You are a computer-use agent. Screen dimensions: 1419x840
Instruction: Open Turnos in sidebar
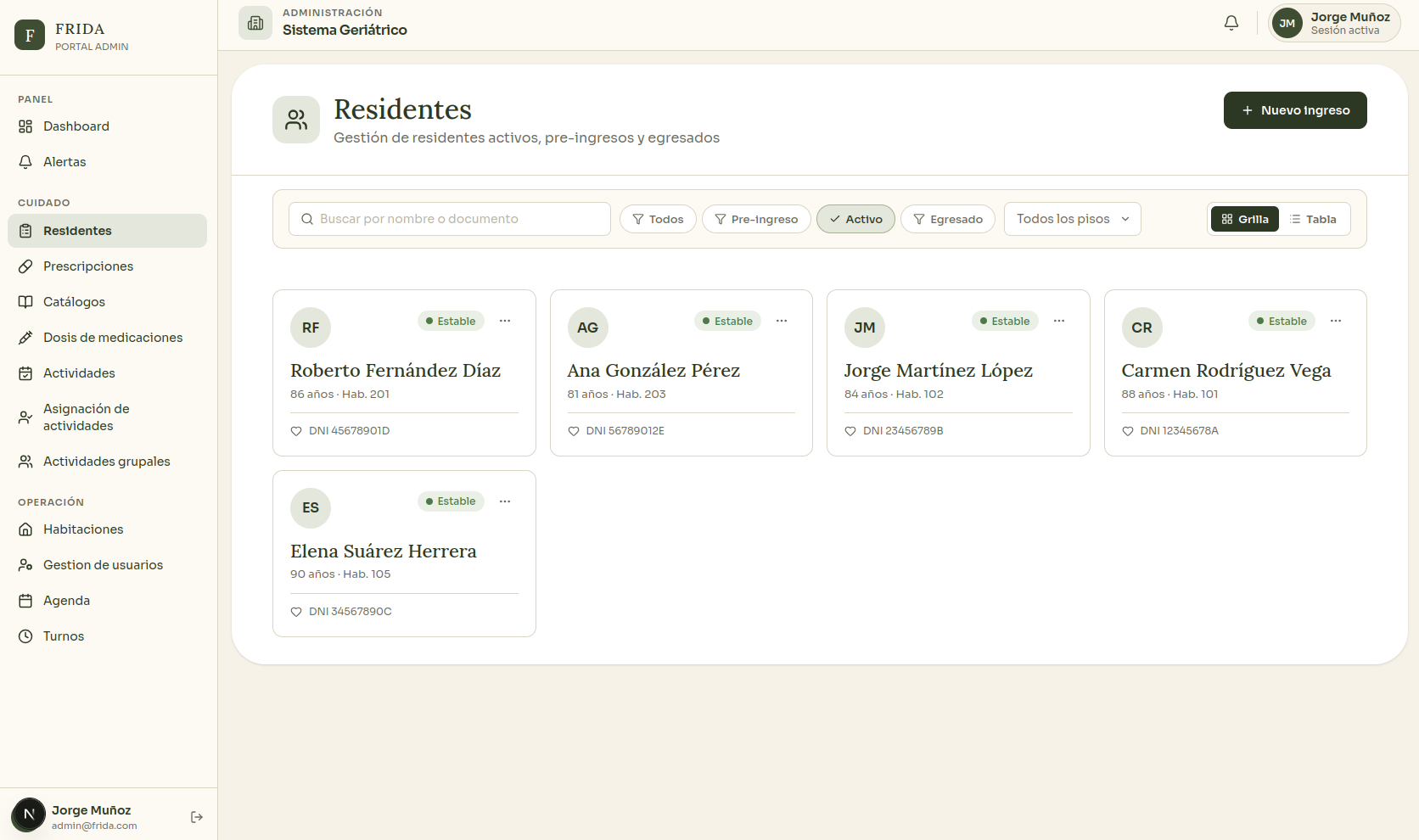tap(107, 636)
